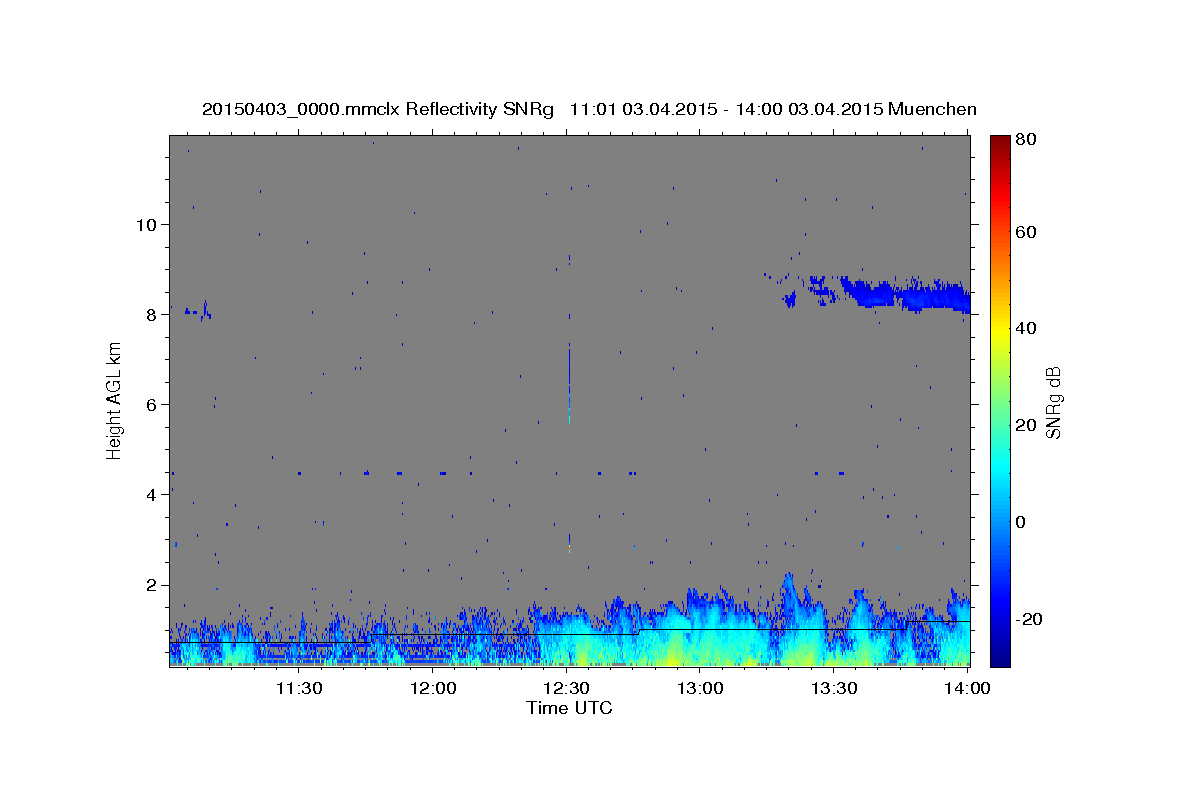The image size is (1200, 800).
Task: Click the 'SNRg dB' colorbar label
Action: 1053,402
